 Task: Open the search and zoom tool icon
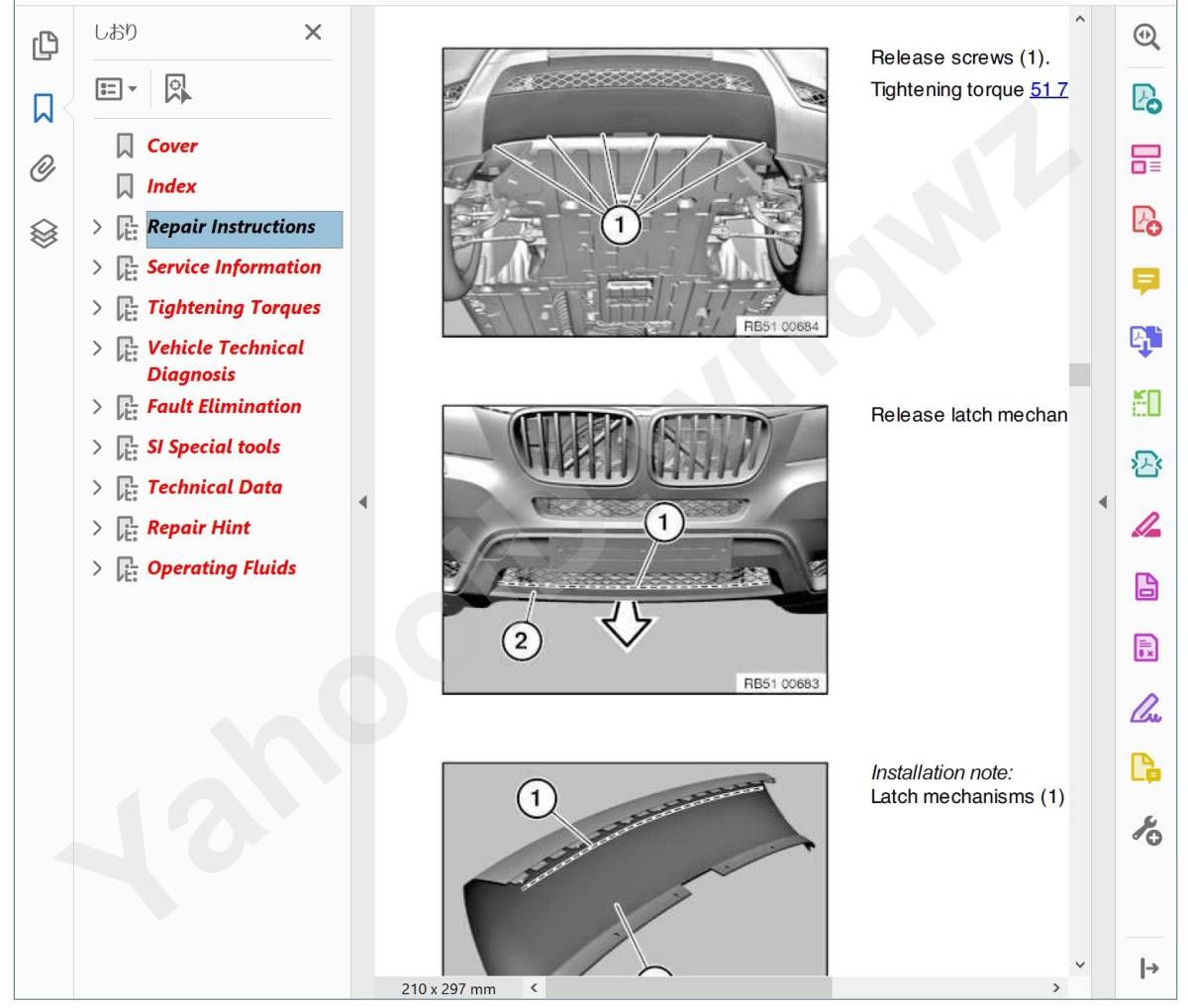coord(1146,37)
